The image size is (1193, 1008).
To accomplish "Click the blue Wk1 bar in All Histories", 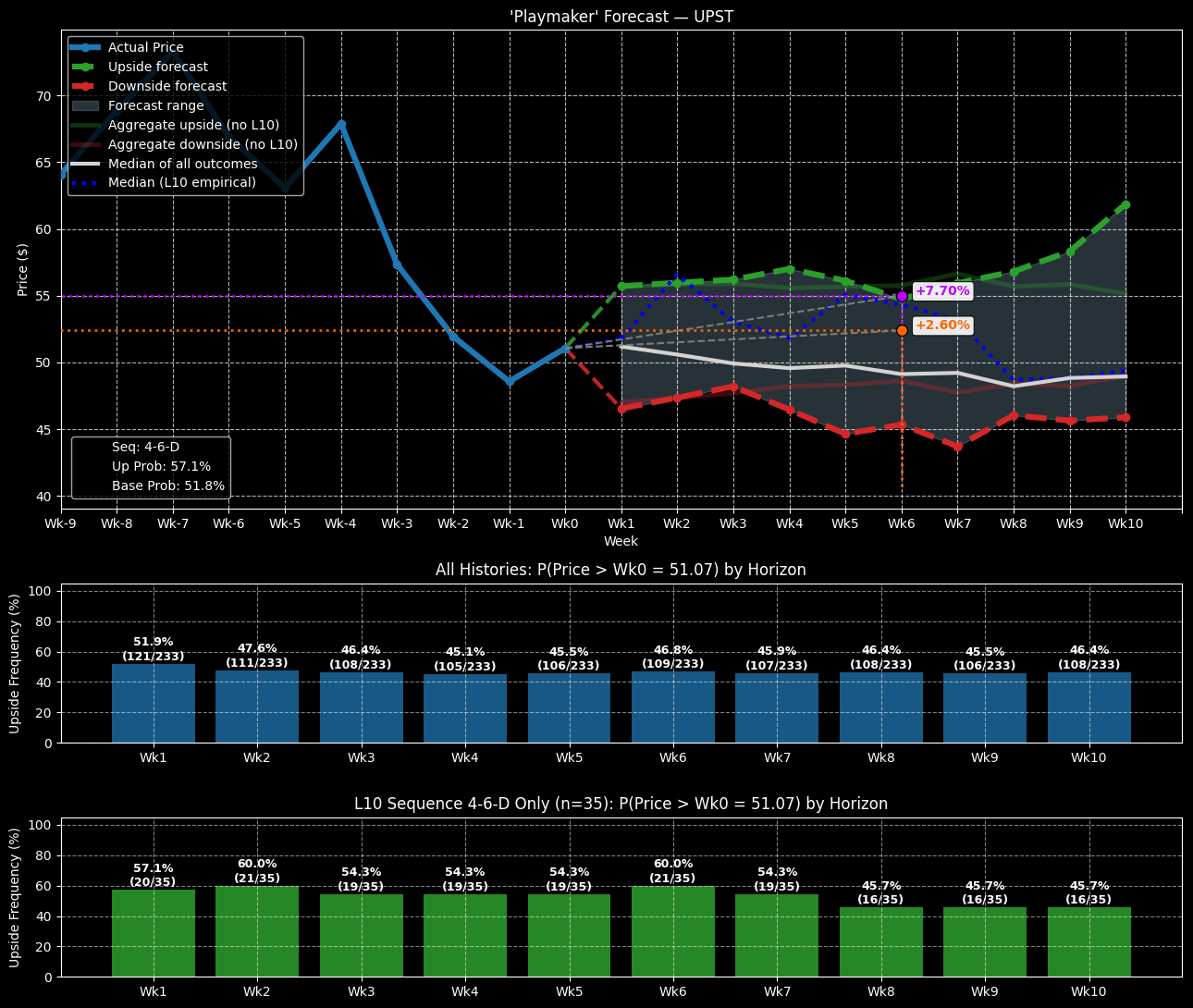I will pyautogui.click(x=154, y=704).
